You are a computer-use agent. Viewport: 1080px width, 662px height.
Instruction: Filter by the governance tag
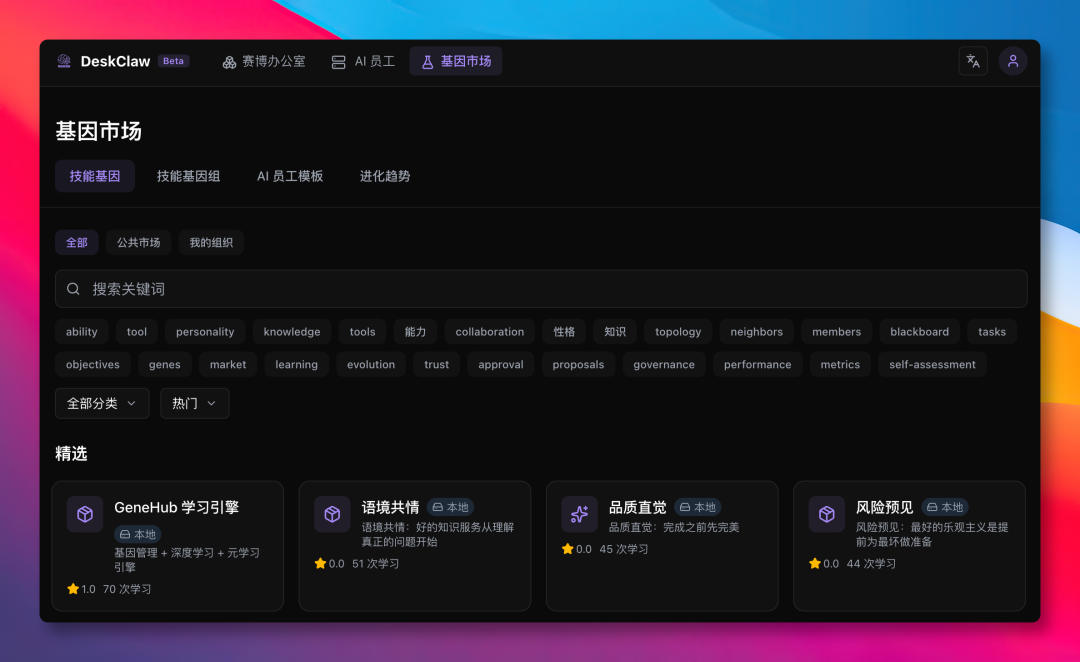pyautogui.click(x=664, y=364)
